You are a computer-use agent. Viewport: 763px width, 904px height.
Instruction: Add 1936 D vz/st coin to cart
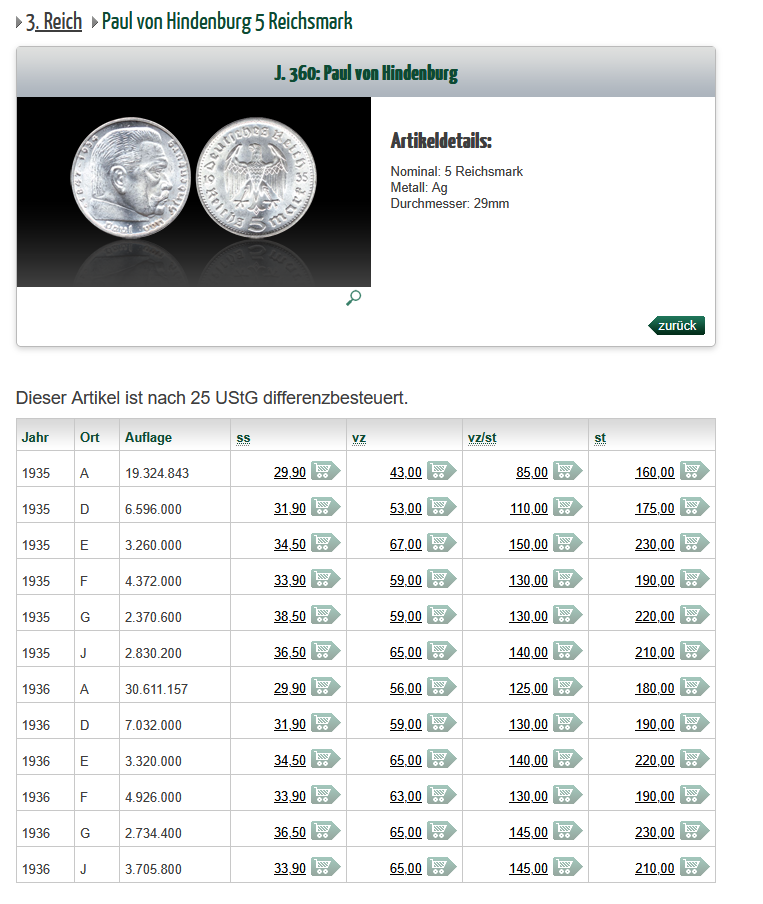567,723
